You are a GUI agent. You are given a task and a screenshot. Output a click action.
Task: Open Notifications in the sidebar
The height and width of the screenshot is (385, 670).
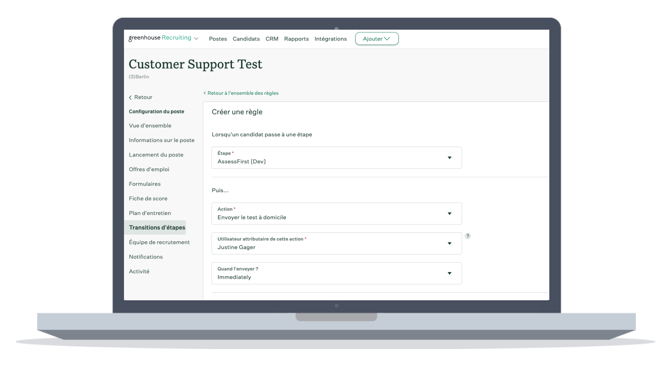(x=146, y=257)
